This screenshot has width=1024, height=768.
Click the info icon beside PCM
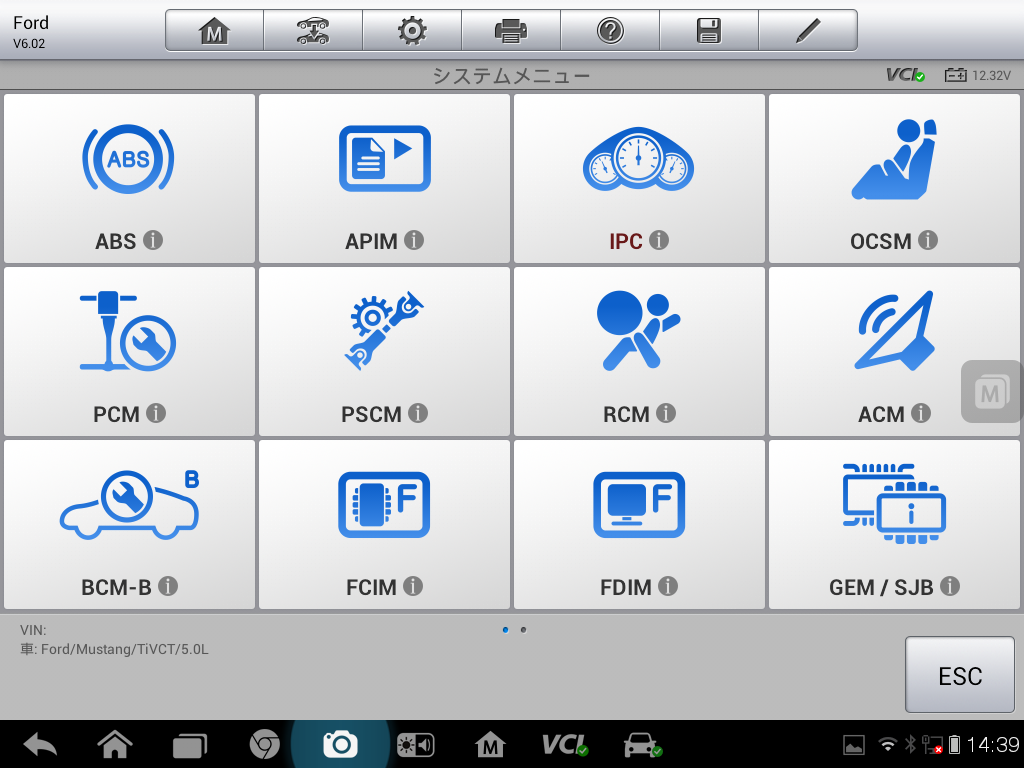pos(155,413)
